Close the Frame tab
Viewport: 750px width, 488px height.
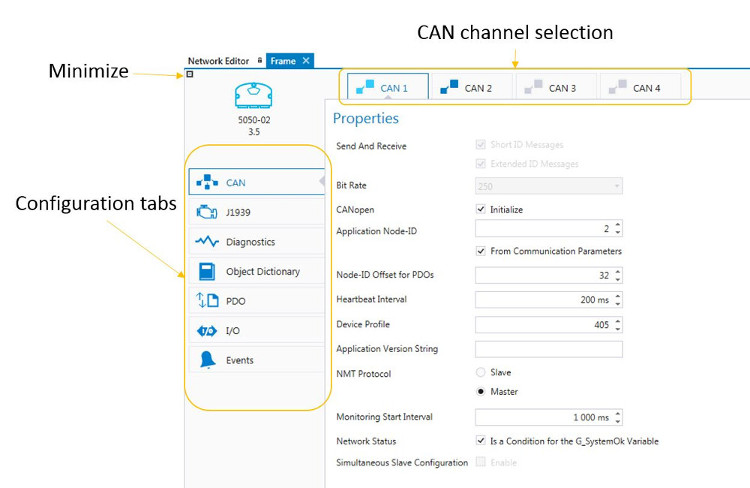[306, 60]
